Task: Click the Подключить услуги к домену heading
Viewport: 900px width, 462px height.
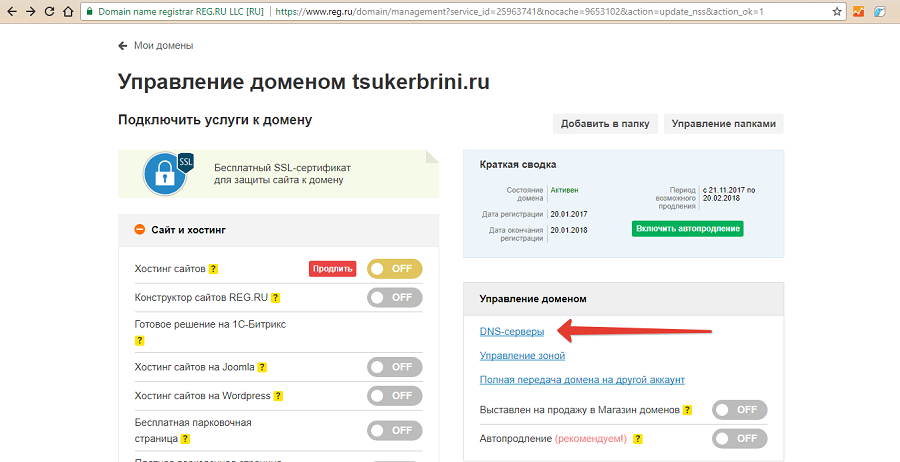Action: click(215, 120)
